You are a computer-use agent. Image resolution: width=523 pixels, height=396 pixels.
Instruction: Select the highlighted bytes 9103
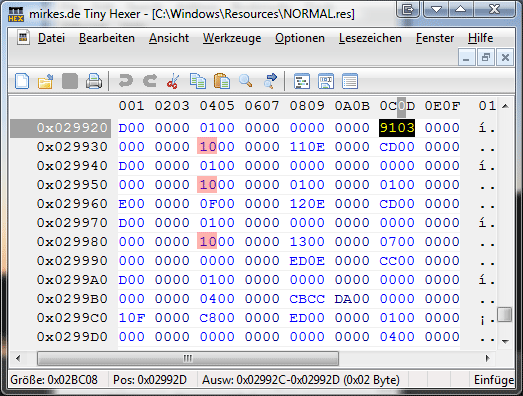pyautogui.click(x=397, y=128)
